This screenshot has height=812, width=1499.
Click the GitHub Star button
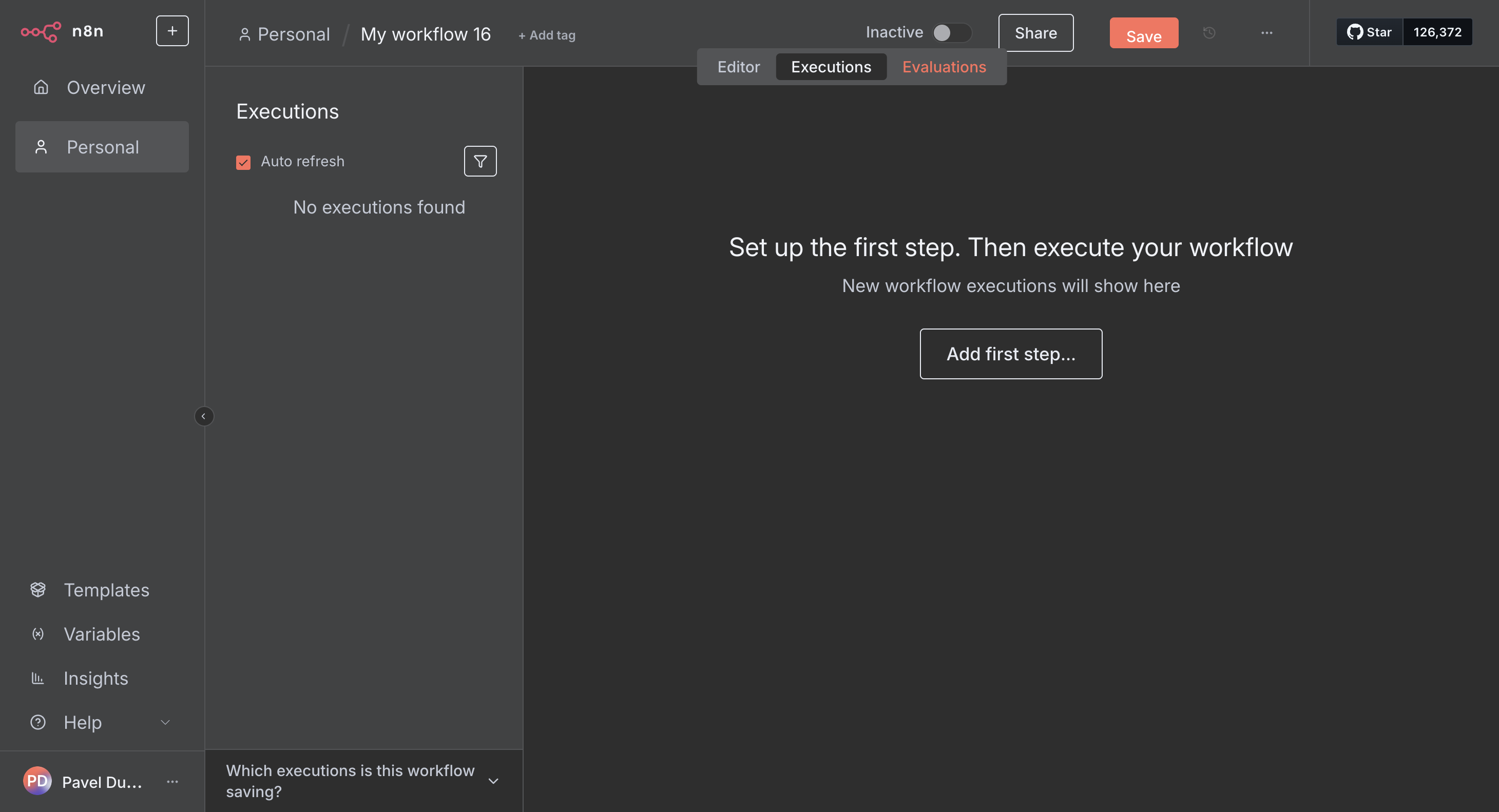click(1370, 32)
